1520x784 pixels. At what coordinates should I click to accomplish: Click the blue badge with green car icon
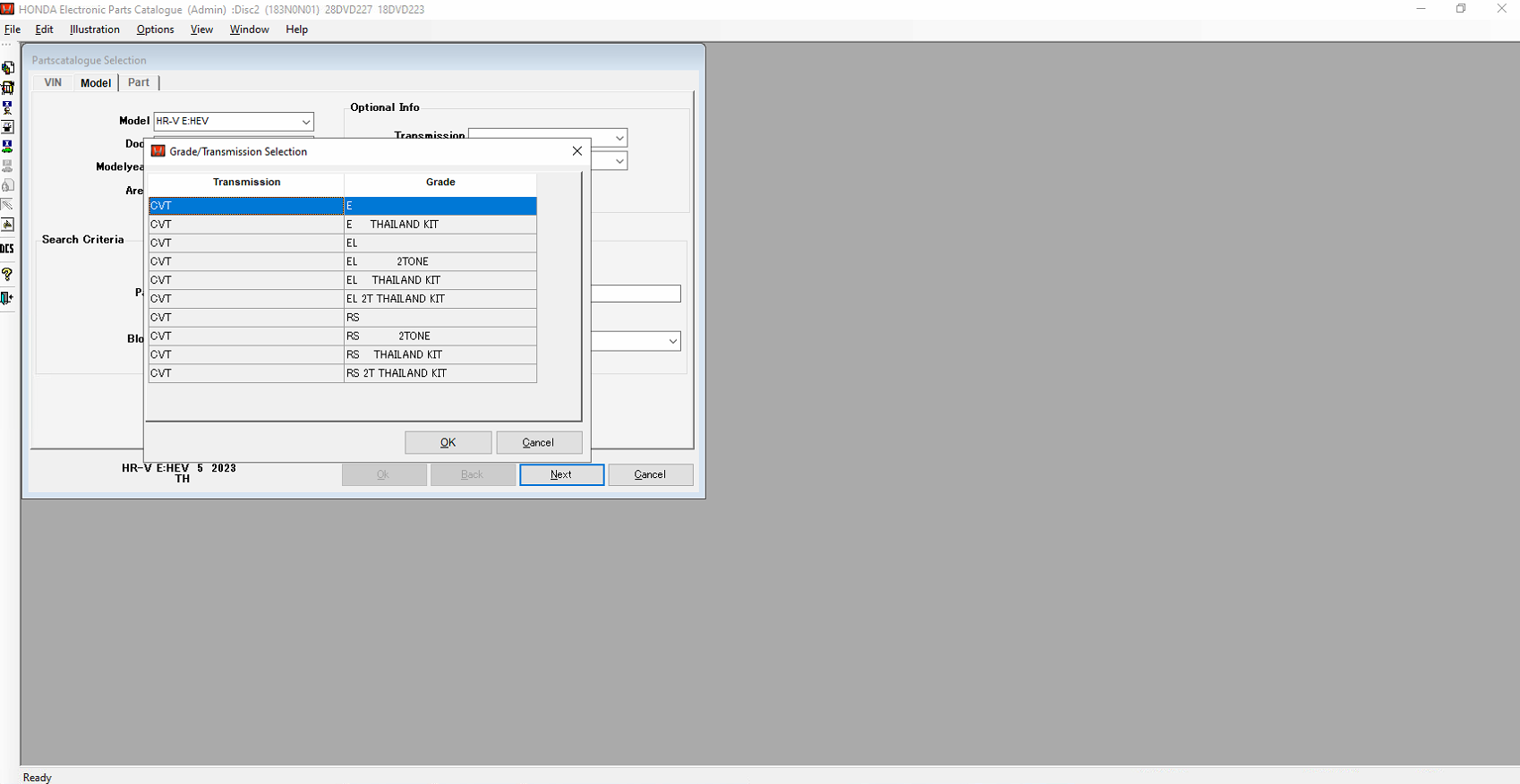pyautogui.click(x=7, y=146)
